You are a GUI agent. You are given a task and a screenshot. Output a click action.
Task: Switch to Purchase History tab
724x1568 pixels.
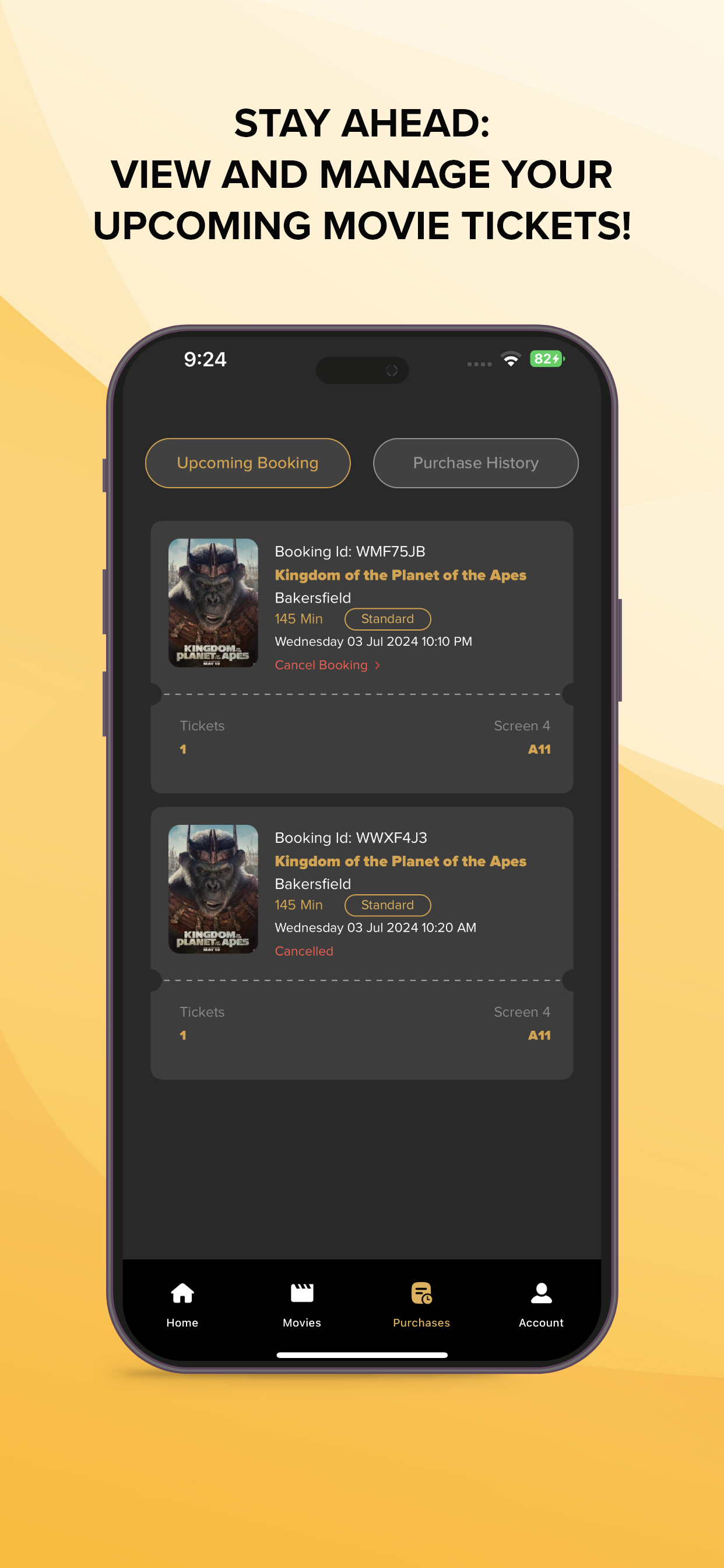click(x=475, y=463)
